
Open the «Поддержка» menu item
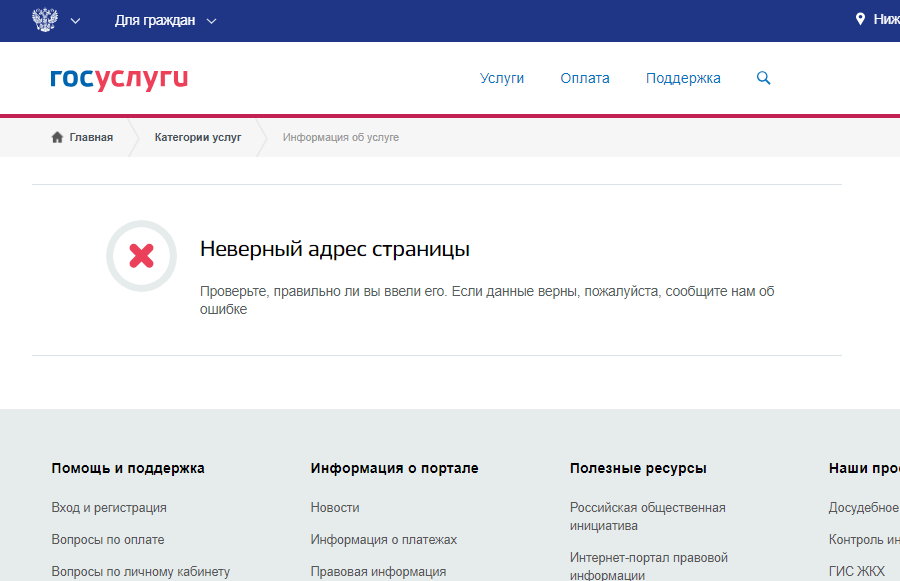[683, 78]
